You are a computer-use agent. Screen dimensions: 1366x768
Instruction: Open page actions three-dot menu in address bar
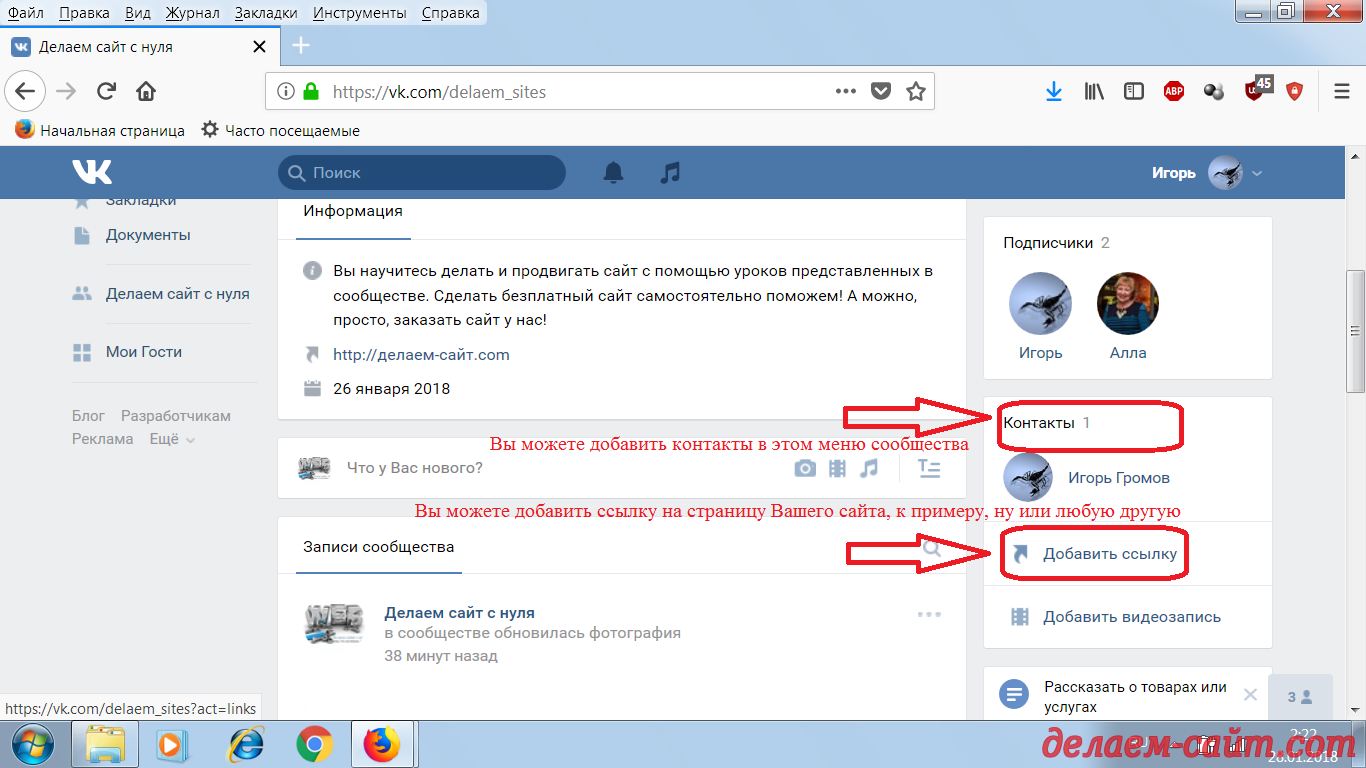tap(846, 92)
